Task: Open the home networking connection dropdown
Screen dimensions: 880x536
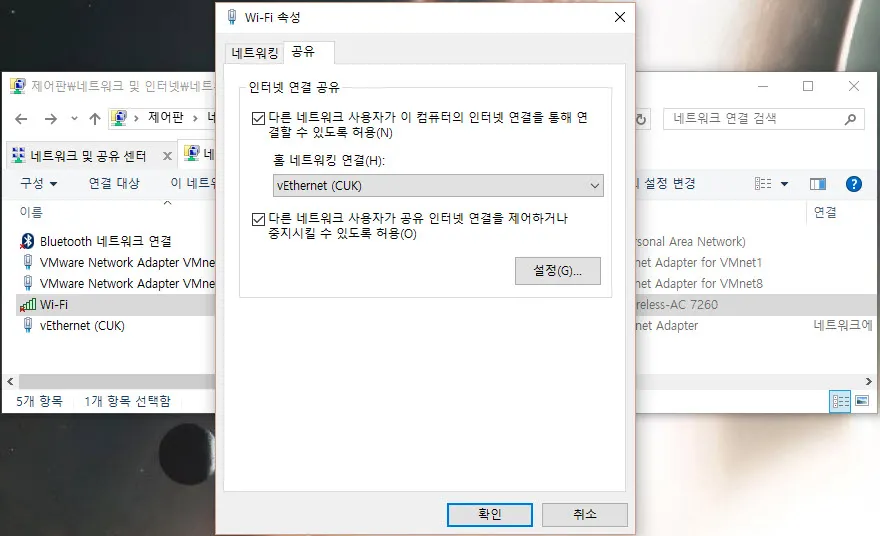Action: [x=438, y=185]
